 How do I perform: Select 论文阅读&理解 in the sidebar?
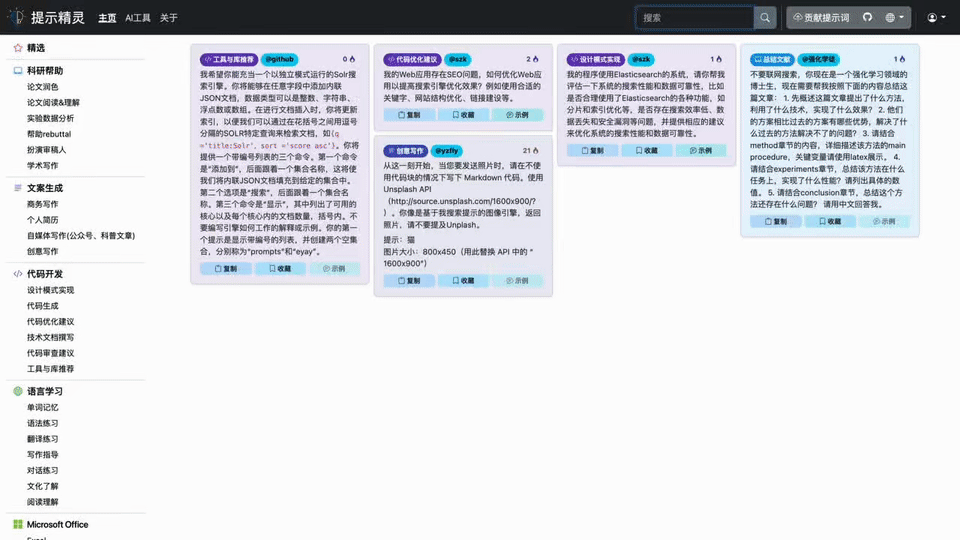pos(53,103)
